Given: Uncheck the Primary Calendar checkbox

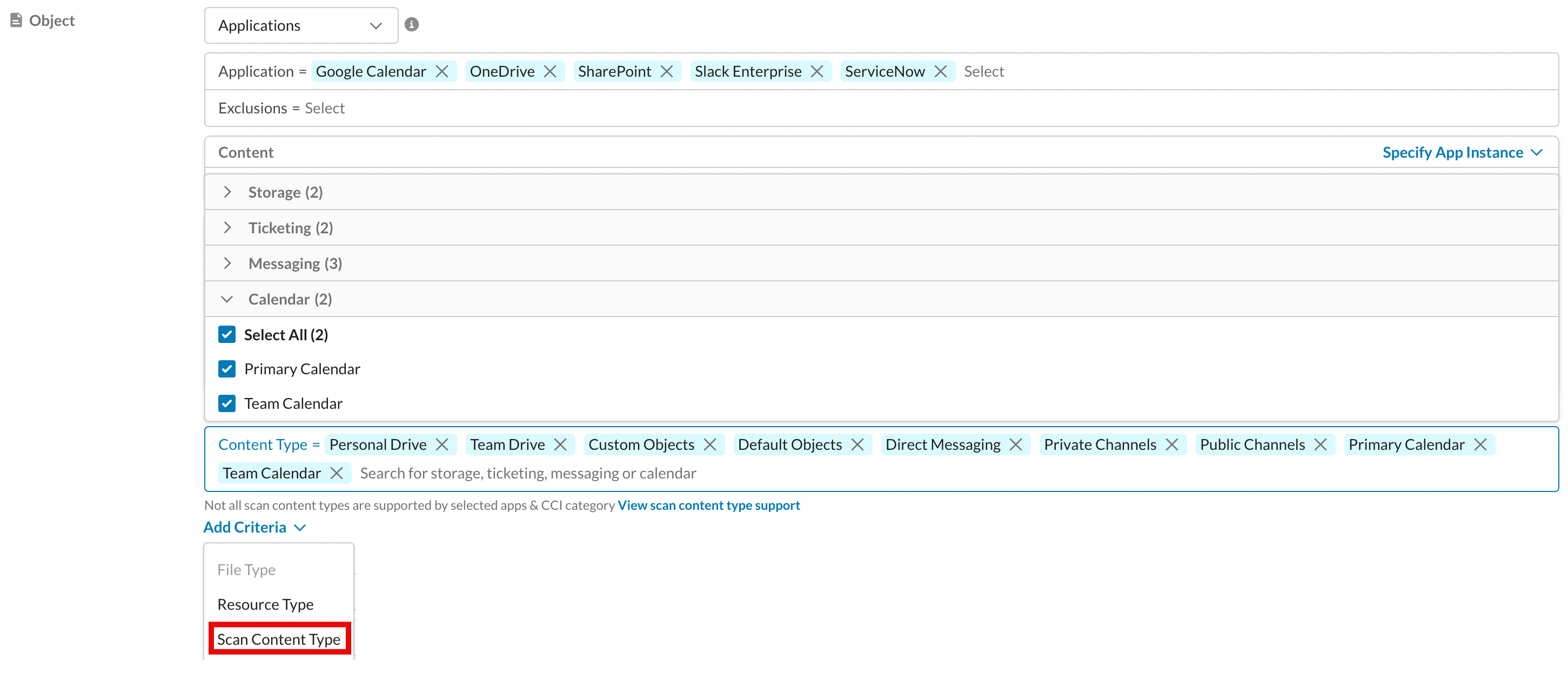Looking at the screenshot, I should pyautogui.click(x=227, y=369).
